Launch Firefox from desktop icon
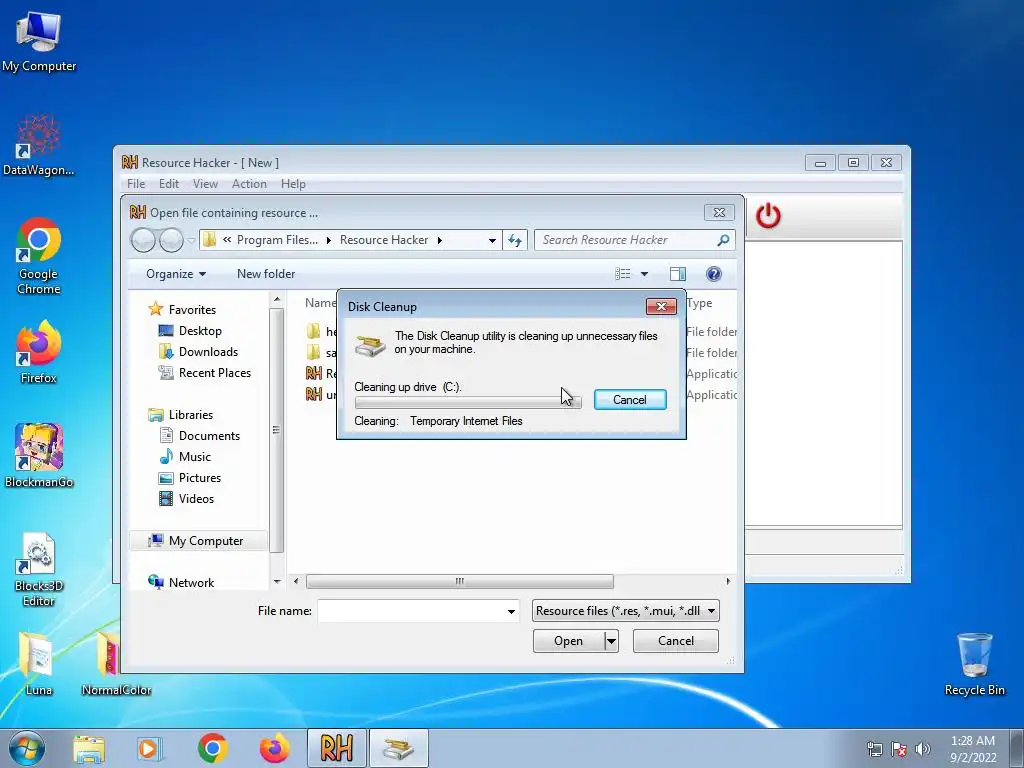 (39, 352)
